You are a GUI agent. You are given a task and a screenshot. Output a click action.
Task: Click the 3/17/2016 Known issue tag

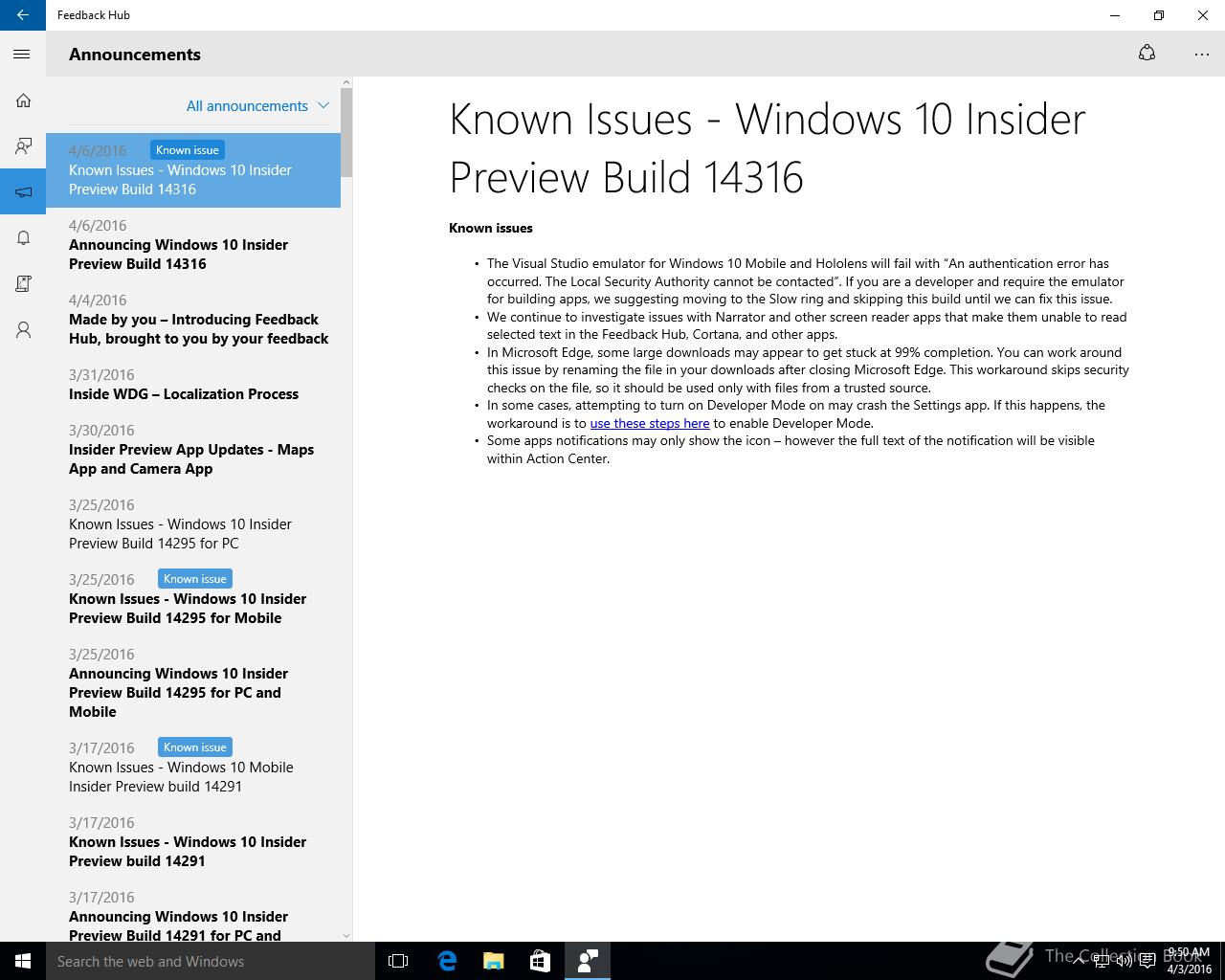[195, 747]
